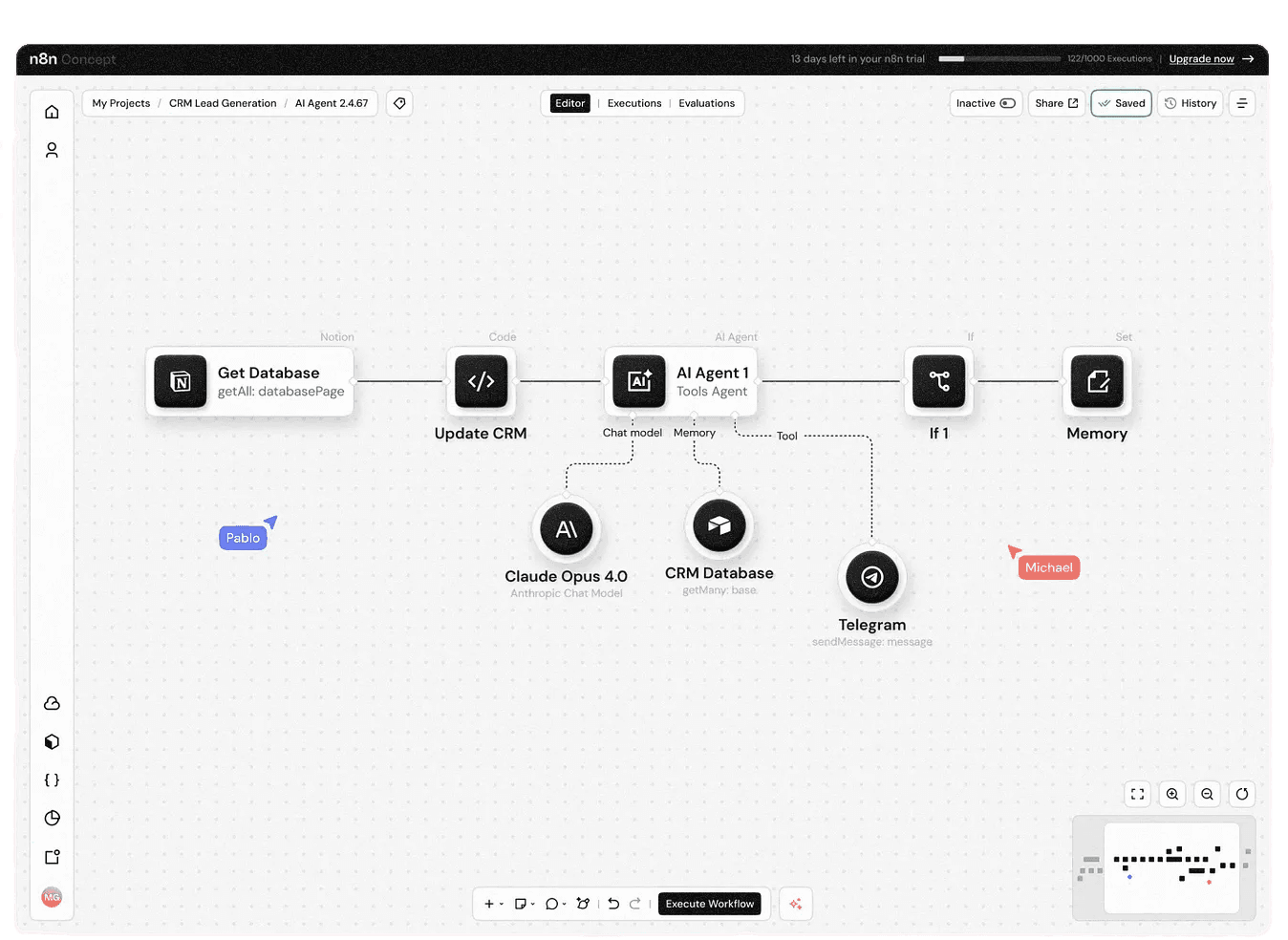1288x940 pixels.
Task: Open the Home icon in sidebar
Action: 52,112
